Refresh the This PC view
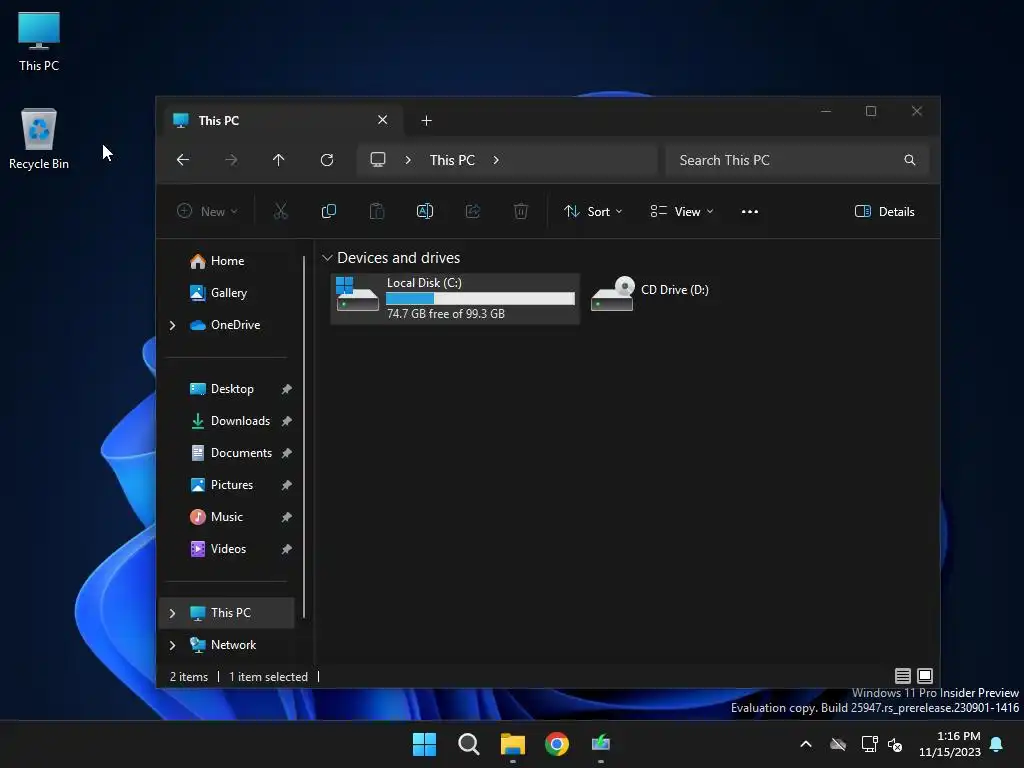 pos(327,160)
